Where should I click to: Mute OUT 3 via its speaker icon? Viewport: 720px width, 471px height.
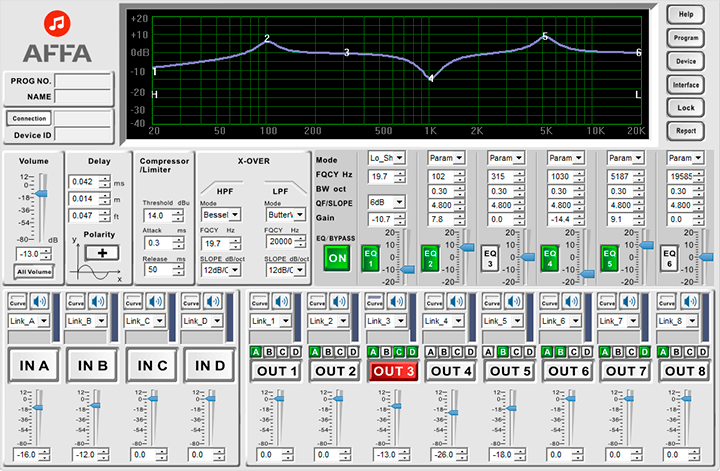(397, 302)
